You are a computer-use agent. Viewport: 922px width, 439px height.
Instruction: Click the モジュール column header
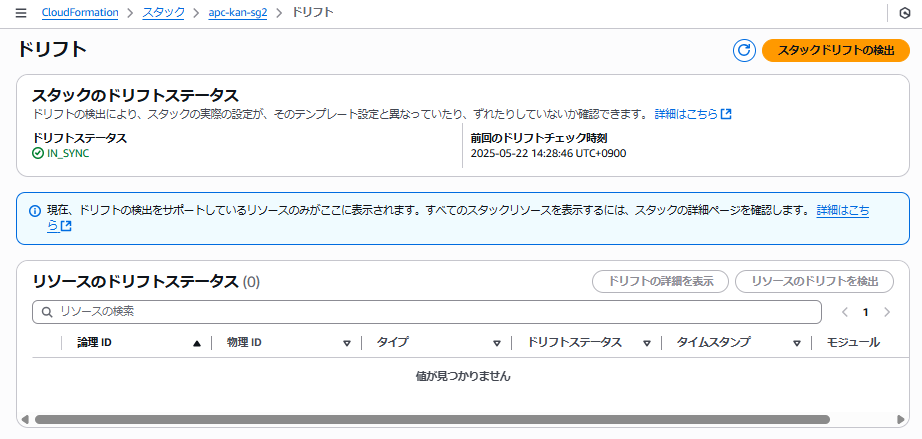[853, 343]
